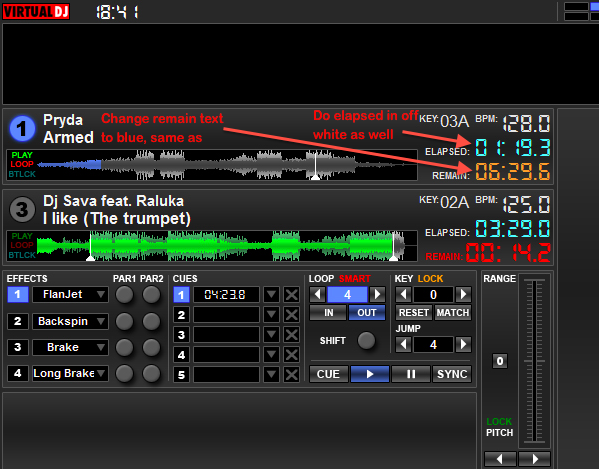Nudge pitch down with left arrow

click(x=500, y=459)
